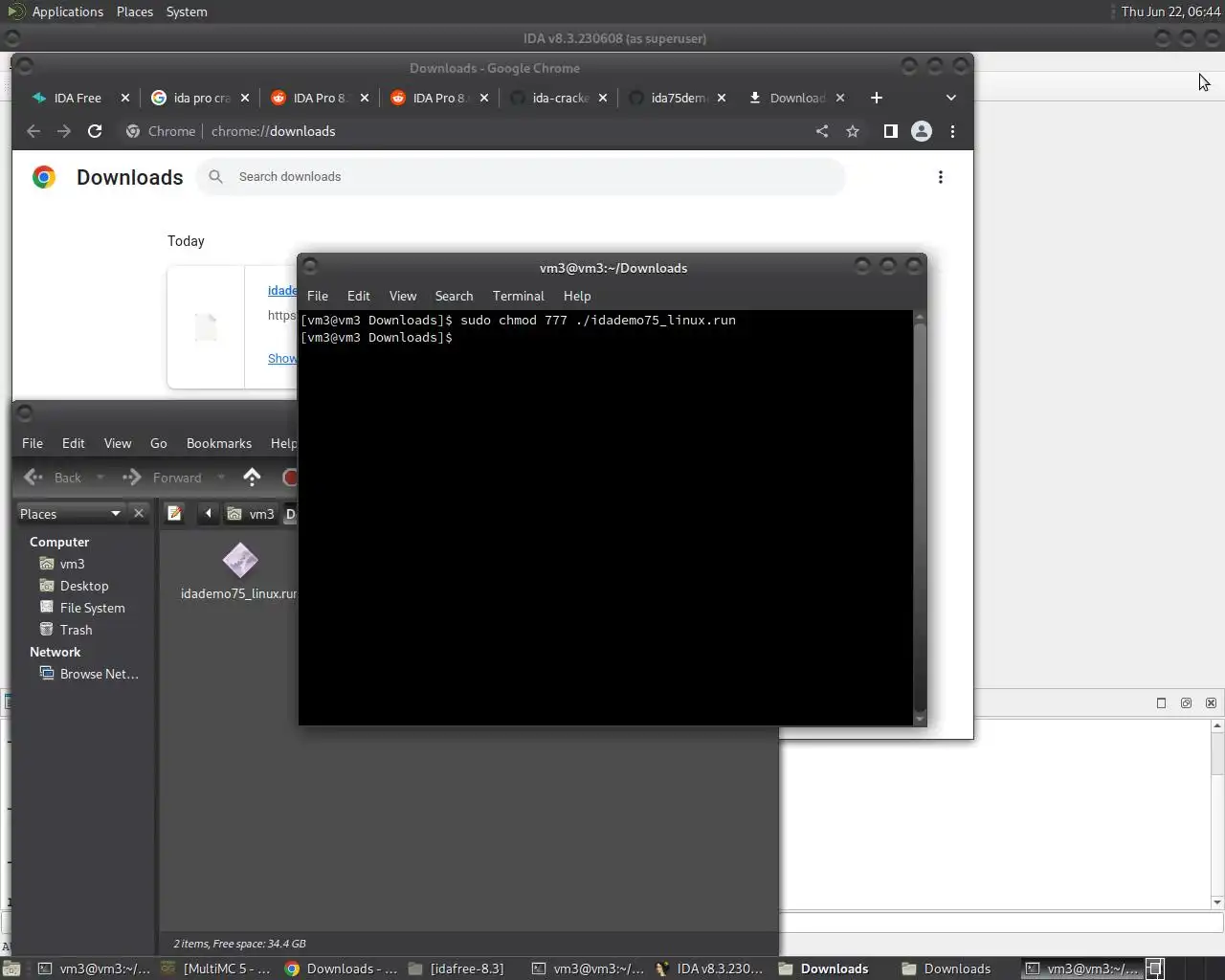Open the Places sidebar dropdown
1225x980 pixels.
[x=71, y=514]
